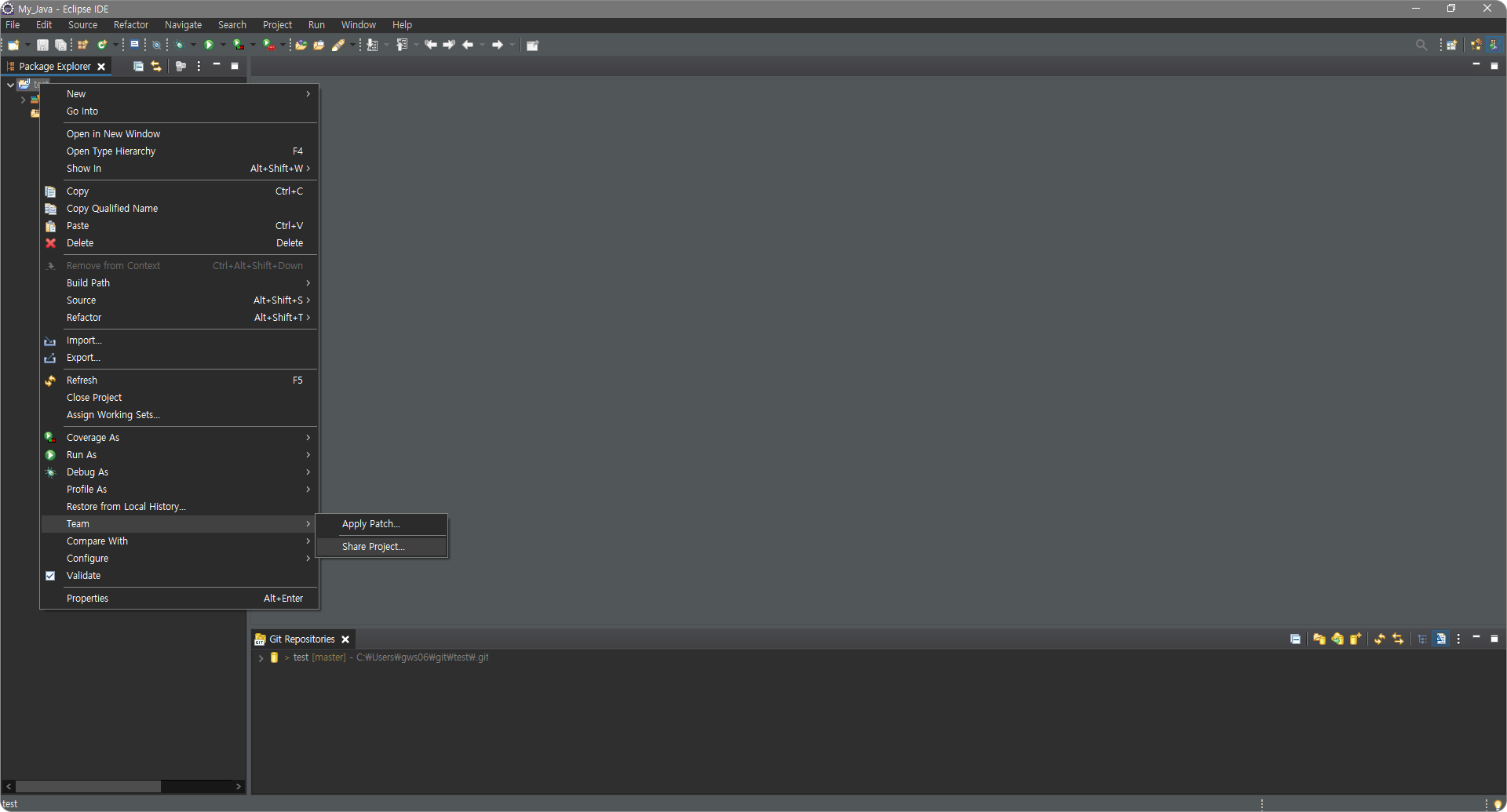Click the Open Perspective icon
This screenshot has height=812, width=1507.
pyautogui.click(x=1452, y=46)
